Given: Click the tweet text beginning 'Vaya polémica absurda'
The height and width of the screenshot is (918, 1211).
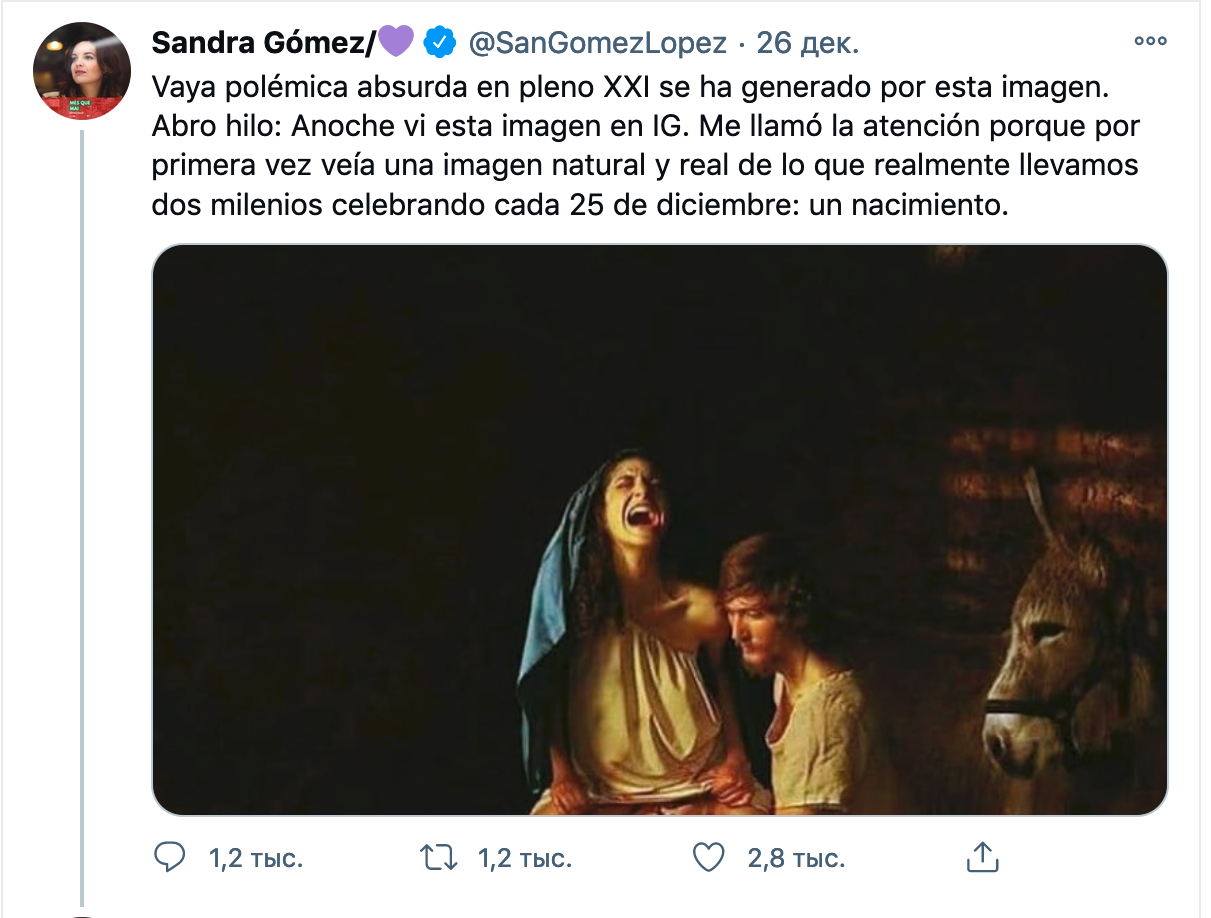Looking at the screenshot, I should 646,148.
